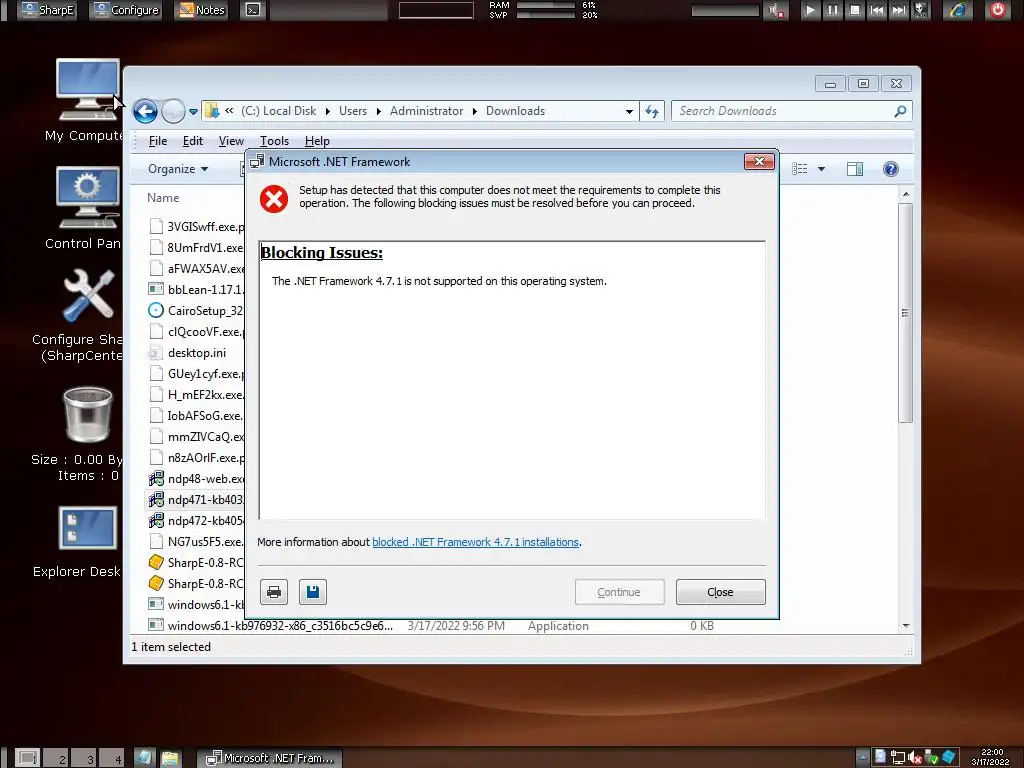This screenshot has width=1024, height=768.
Task: Click the Name column header
Action: pos(163,198)
